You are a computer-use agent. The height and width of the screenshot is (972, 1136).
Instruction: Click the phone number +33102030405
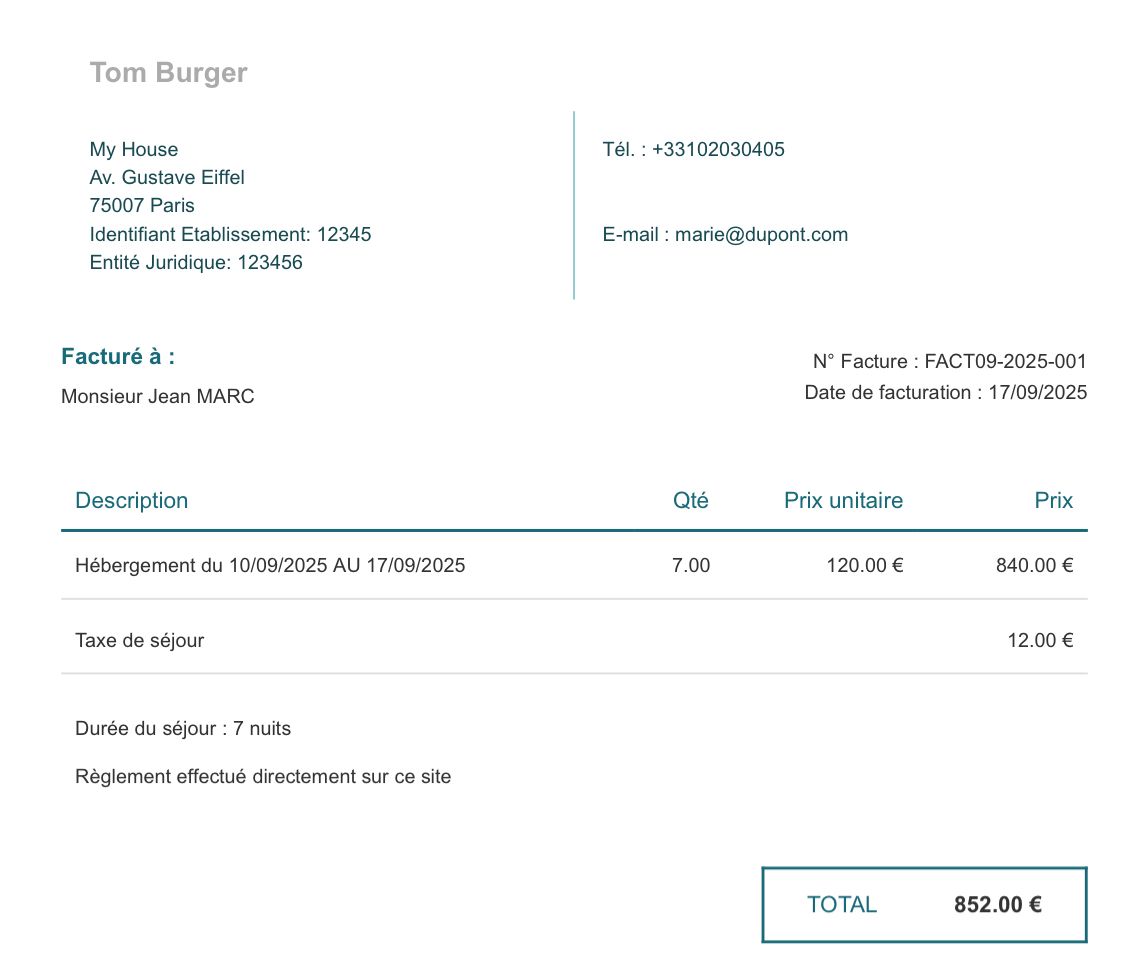(x=718, y=150)
